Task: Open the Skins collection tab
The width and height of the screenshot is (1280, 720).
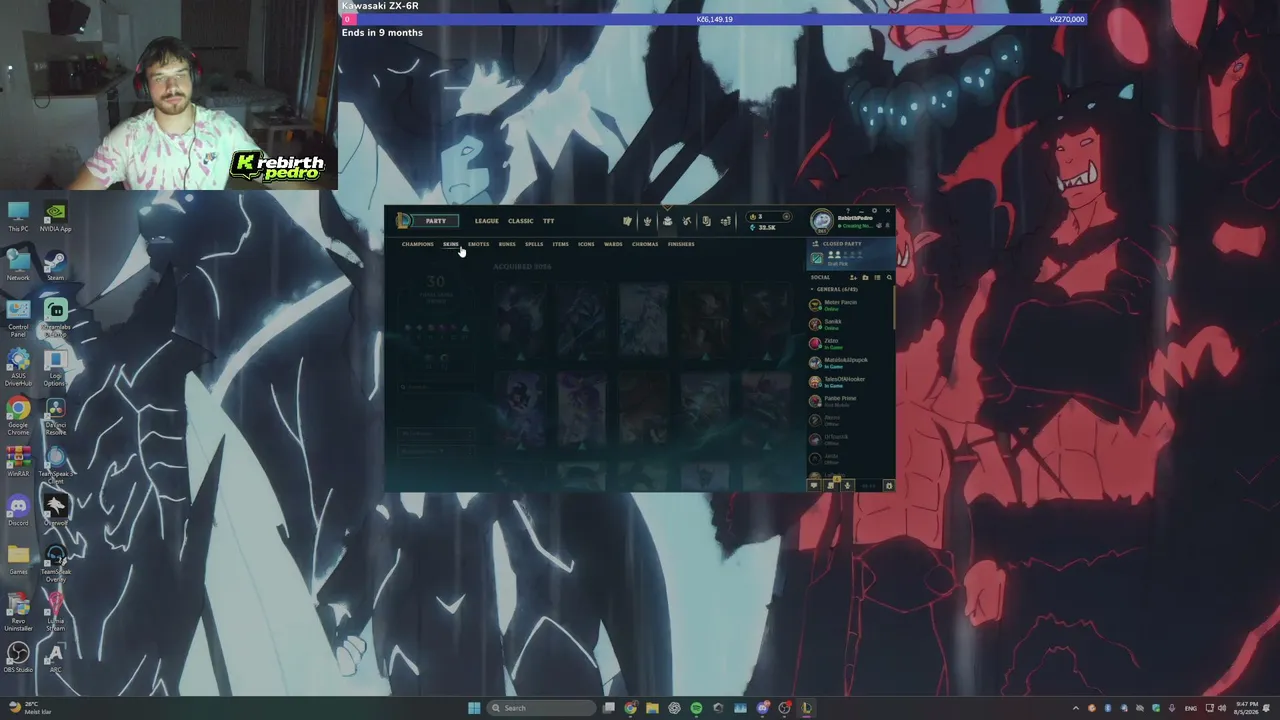Action: (x=451, y=244)
